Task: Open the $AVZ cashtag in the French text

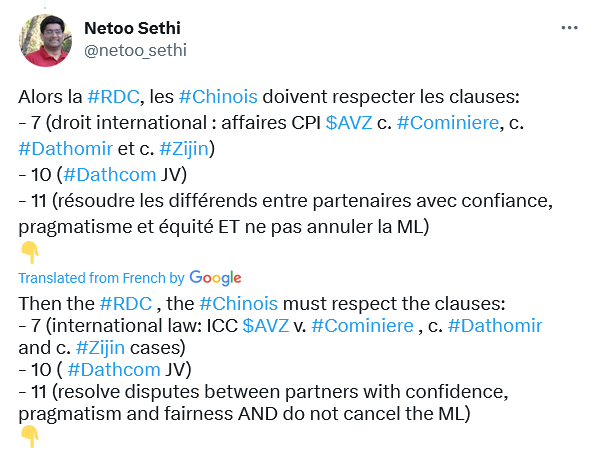Action: coord(349,123)
